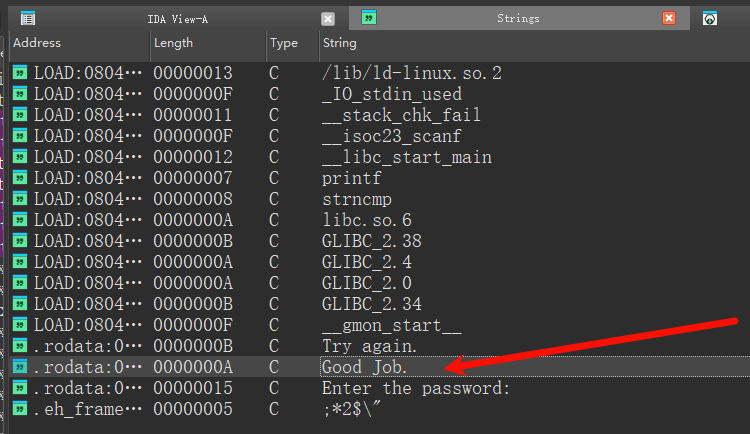
Task: Select the __gmon_start__ string
Action: click(x=392, y=325)
